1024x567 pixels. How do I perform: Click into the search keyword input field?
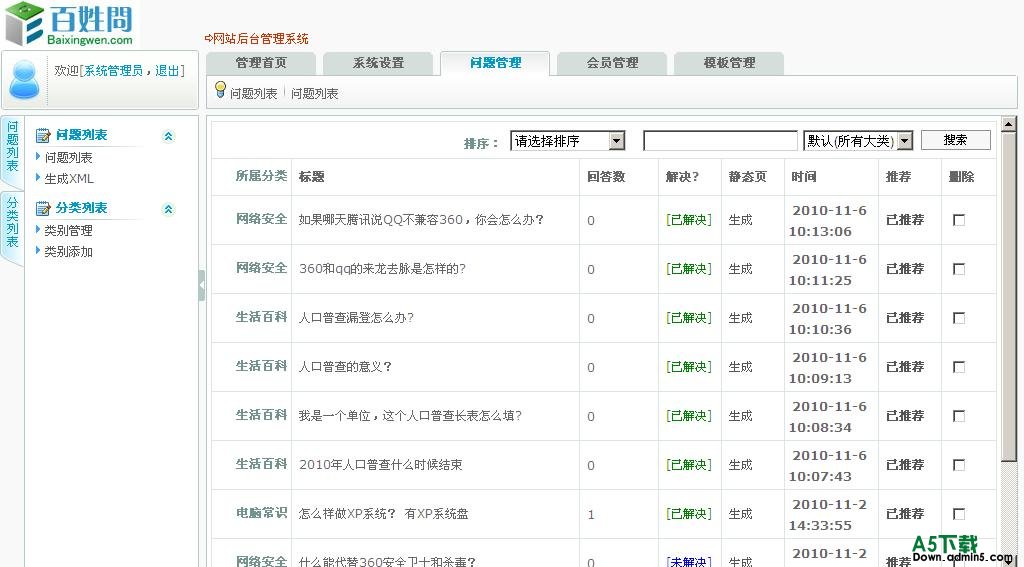point(720,140)
